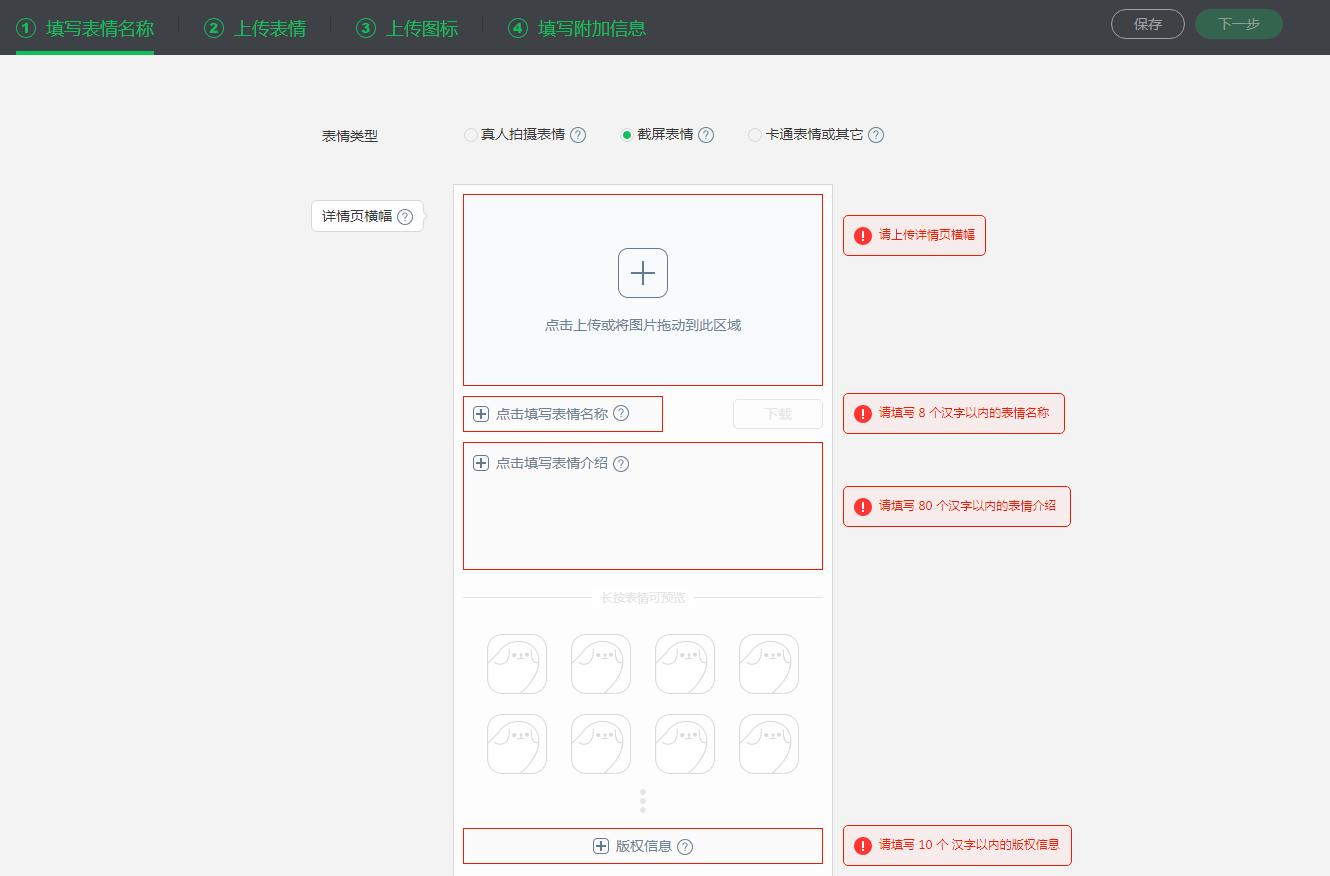This screenshot has width=1330, height=876.
Task: Switch to step ② 上传表情
Action: tap(254, 29)
